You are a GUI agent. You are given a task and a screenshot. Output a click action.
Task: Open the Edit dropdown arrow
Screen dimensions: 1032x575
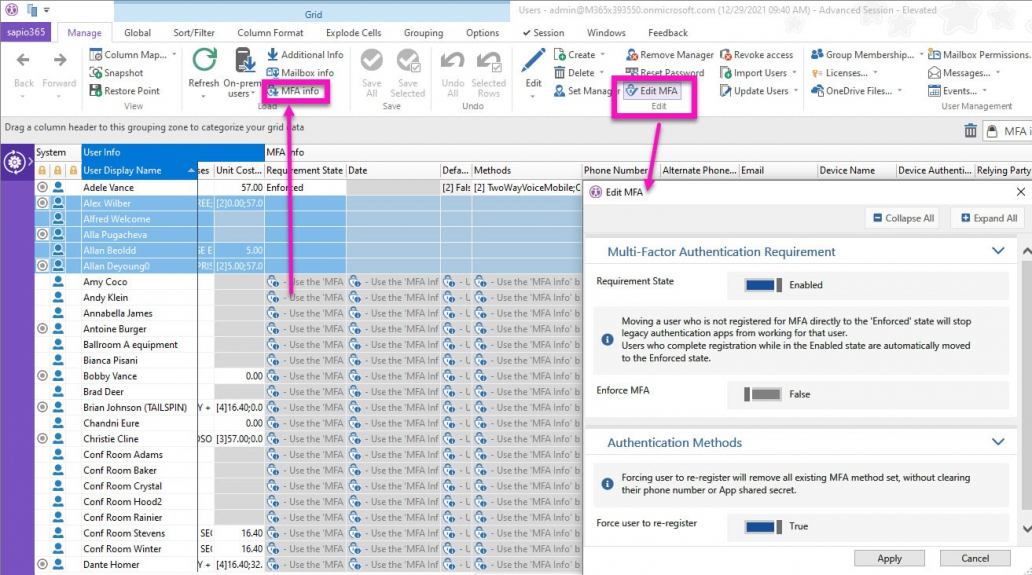[533, 96]
